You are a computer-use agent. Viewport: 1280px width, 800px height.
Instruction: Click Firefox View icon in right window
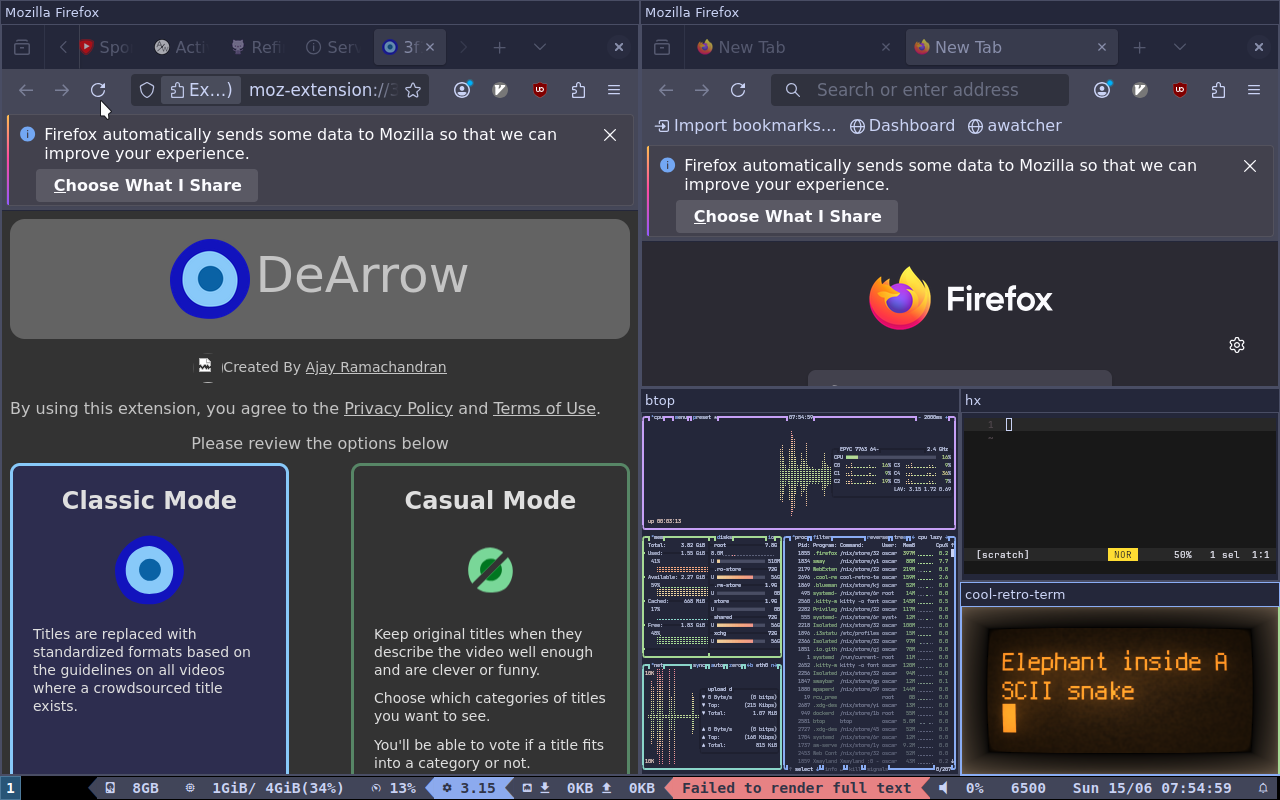click(x=662, y=47)
